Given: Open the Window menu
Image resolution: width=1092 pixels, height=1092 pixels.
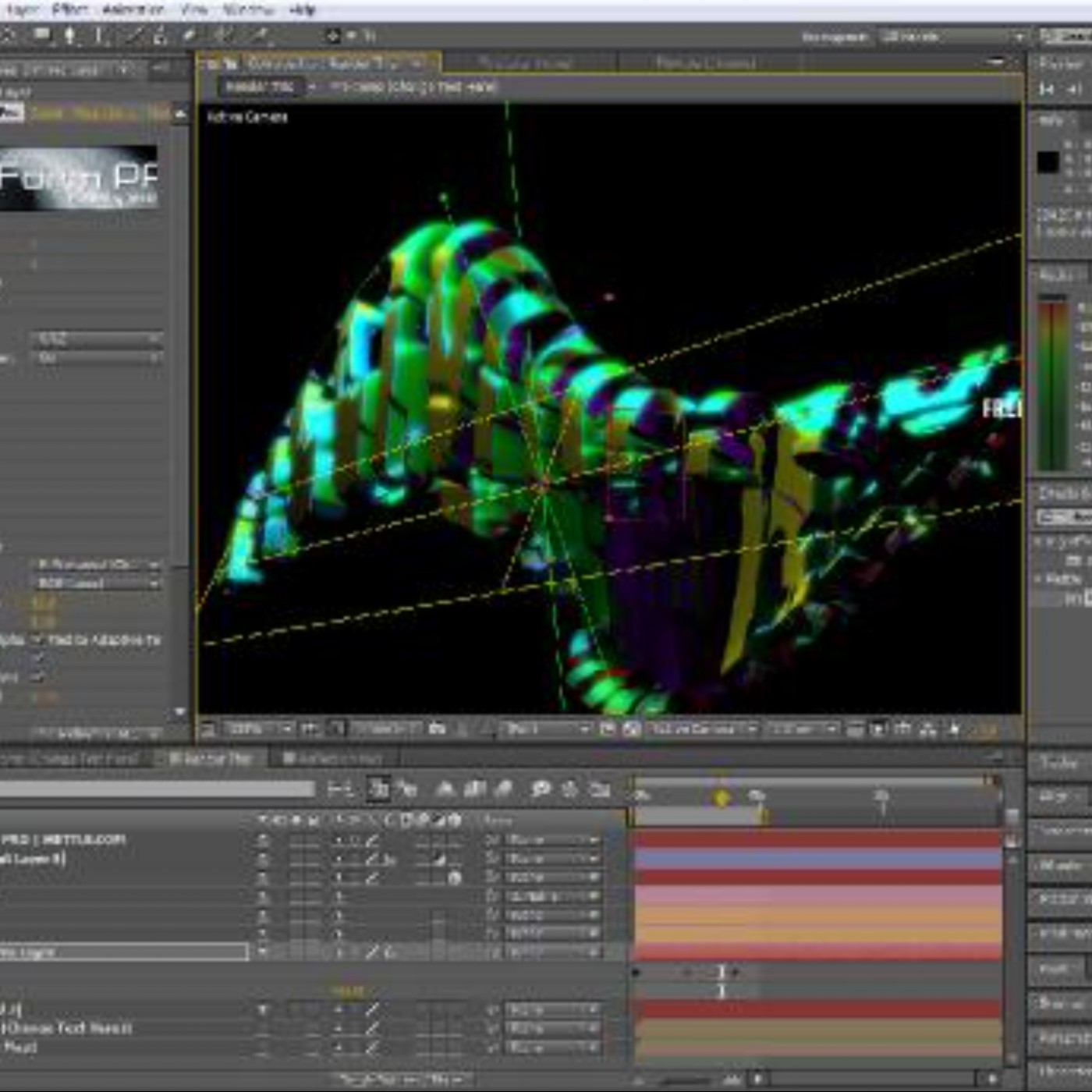Looking at the screenshot, I should tap(248, 9).
